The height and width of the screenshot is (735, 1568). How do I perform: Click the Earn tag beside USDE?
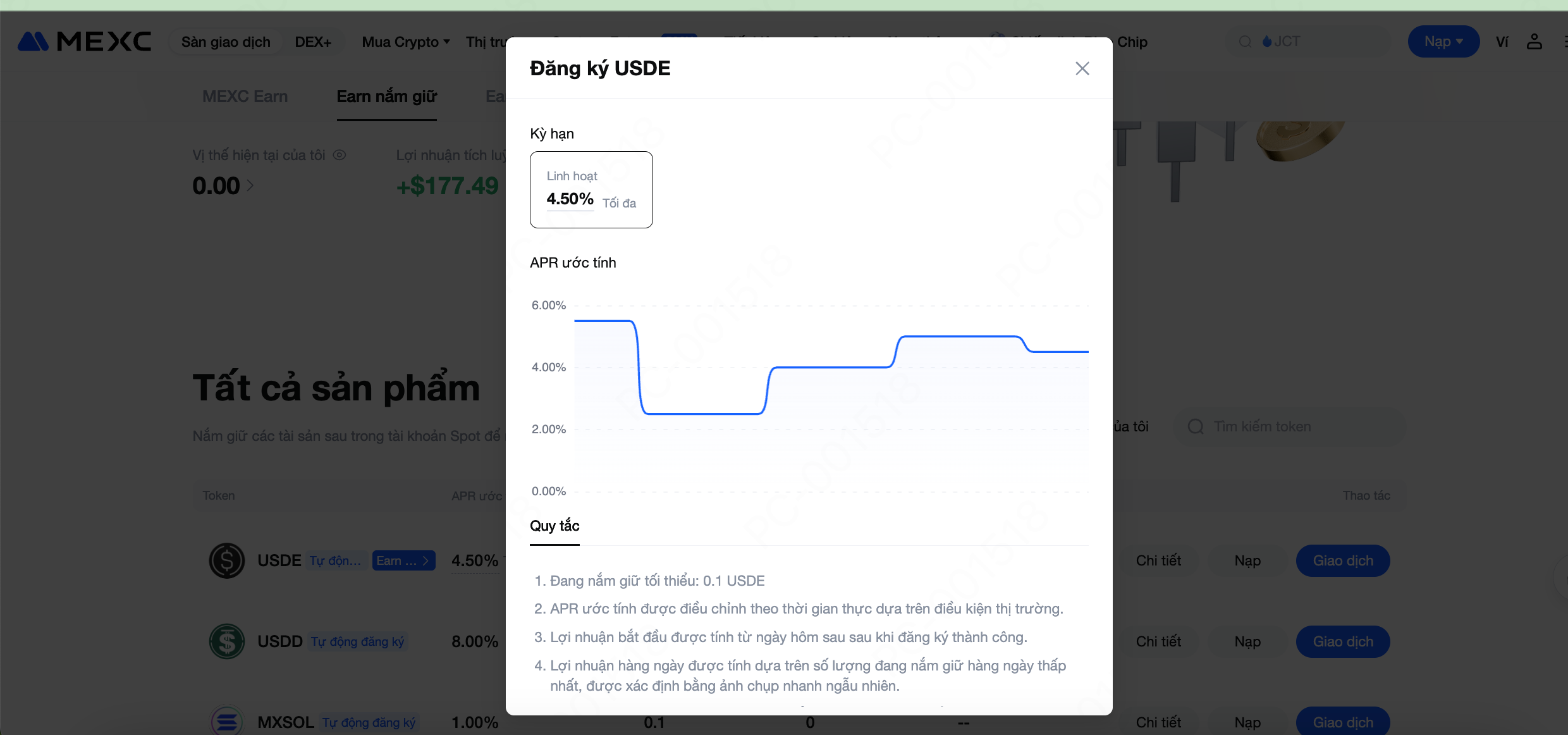pyautogui.click(x=403, y=560)
